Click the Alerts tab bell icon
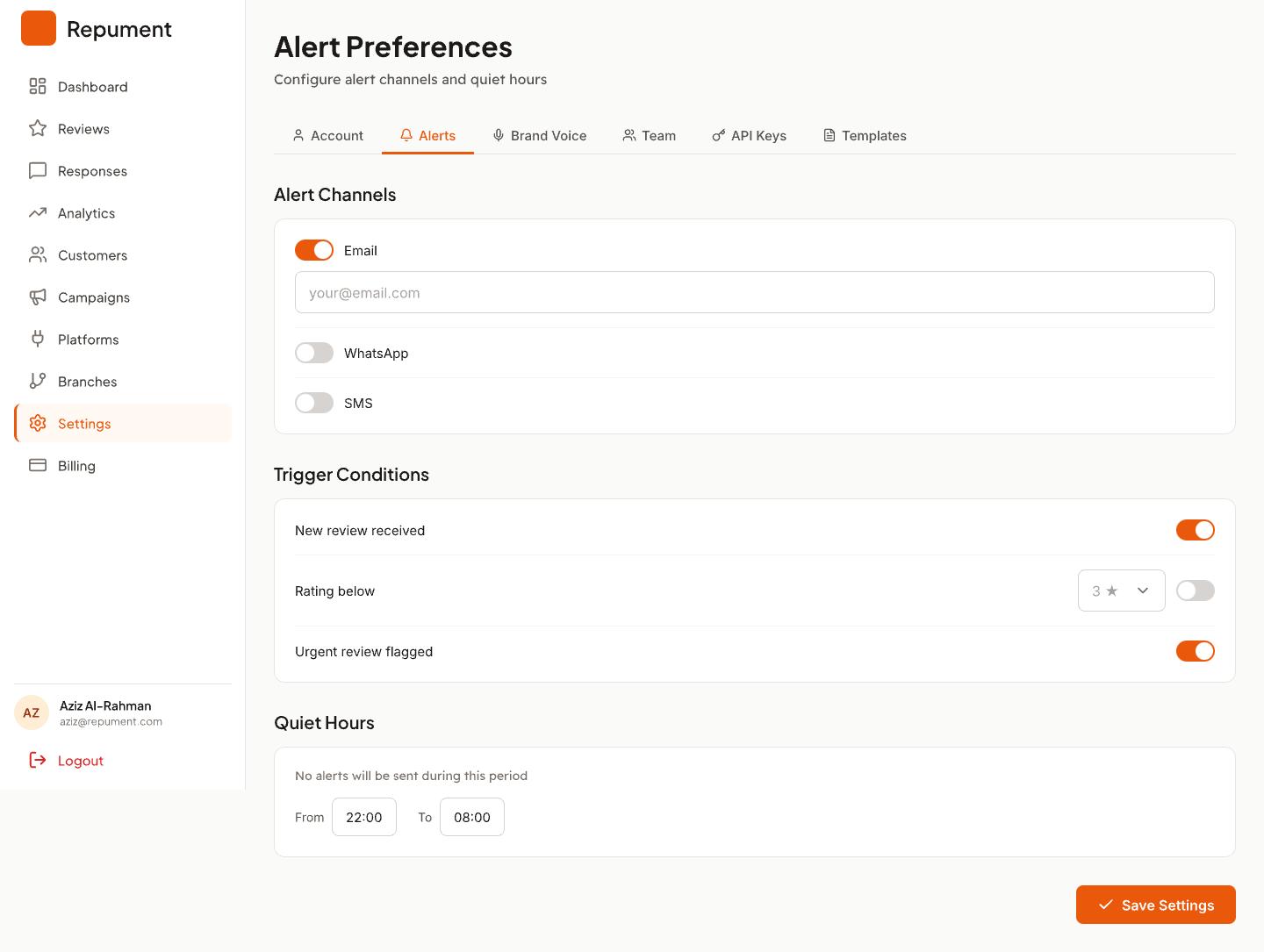This screenshot has width=1264, height=952. (406, 135)
